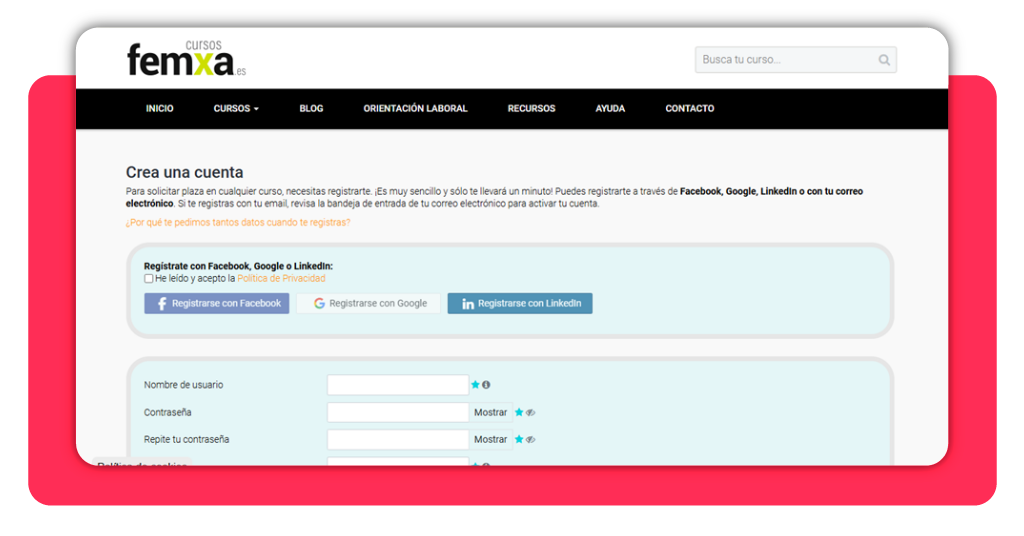Click info icon beside Nombre de usuario
1024x536 pixels.
pyautogui.click(x=486, y=385)
